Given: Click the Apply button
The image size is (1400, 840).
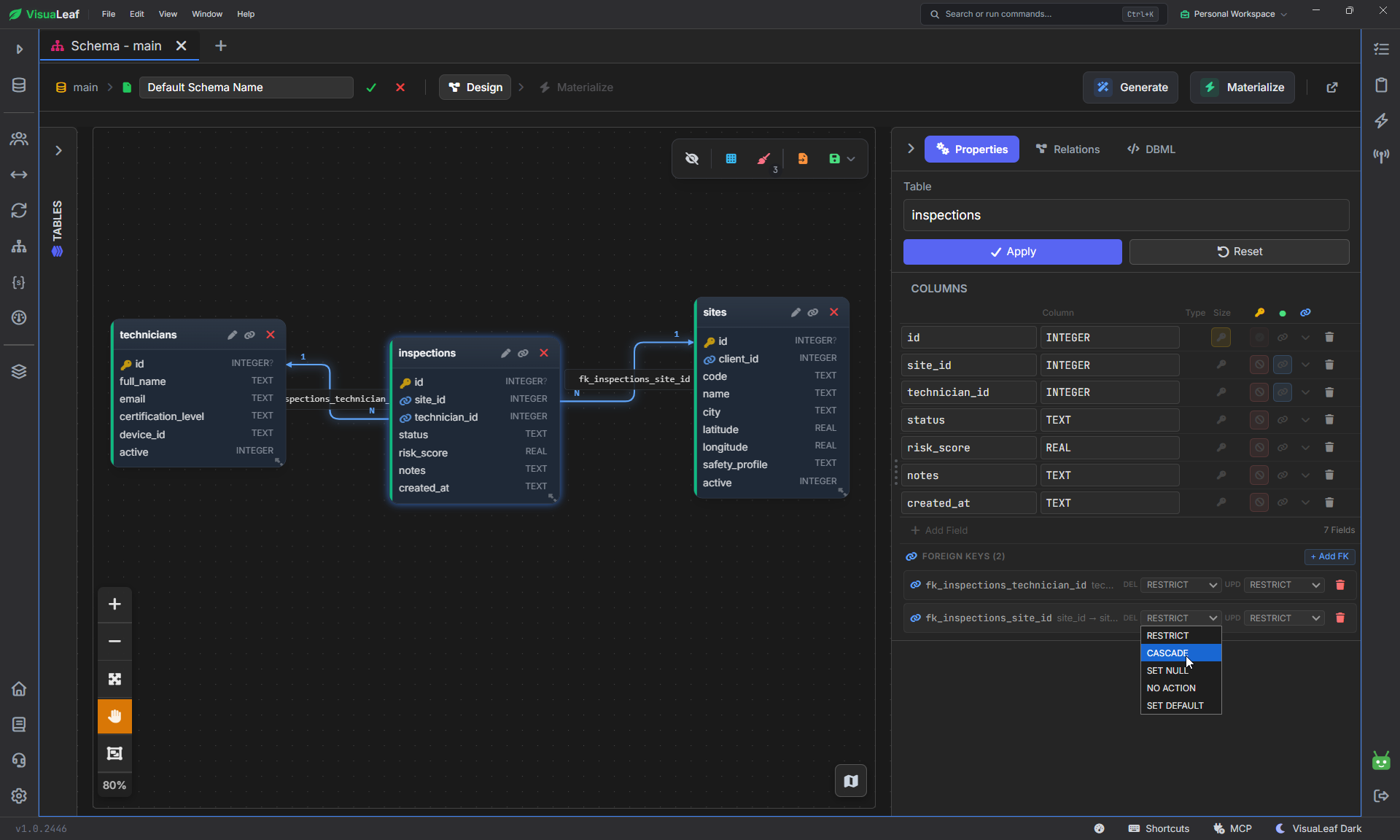Looking at the screenshot, I should 1012,252.
